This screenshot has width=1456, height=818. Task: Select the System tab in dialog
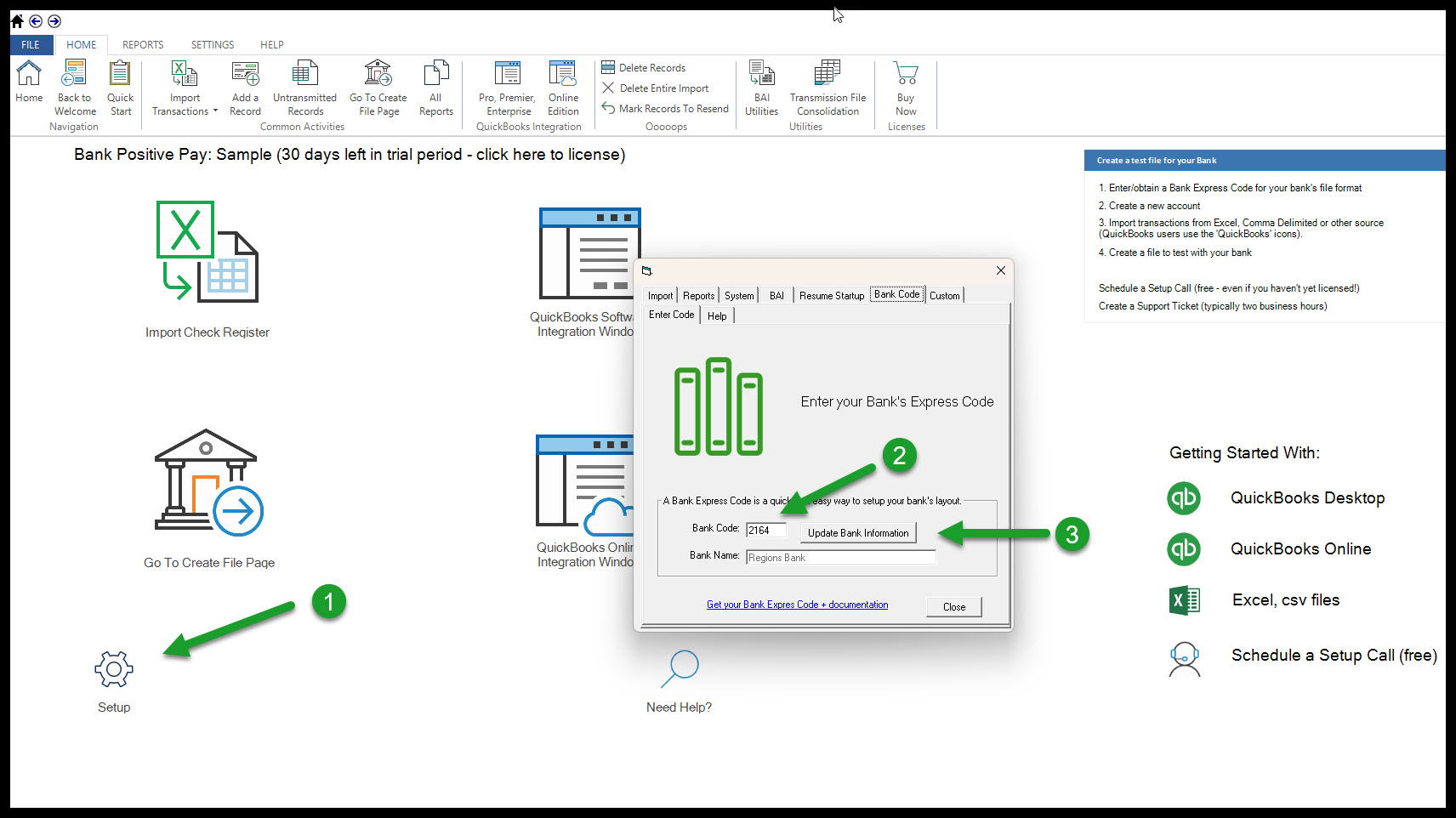pos(739,296)
